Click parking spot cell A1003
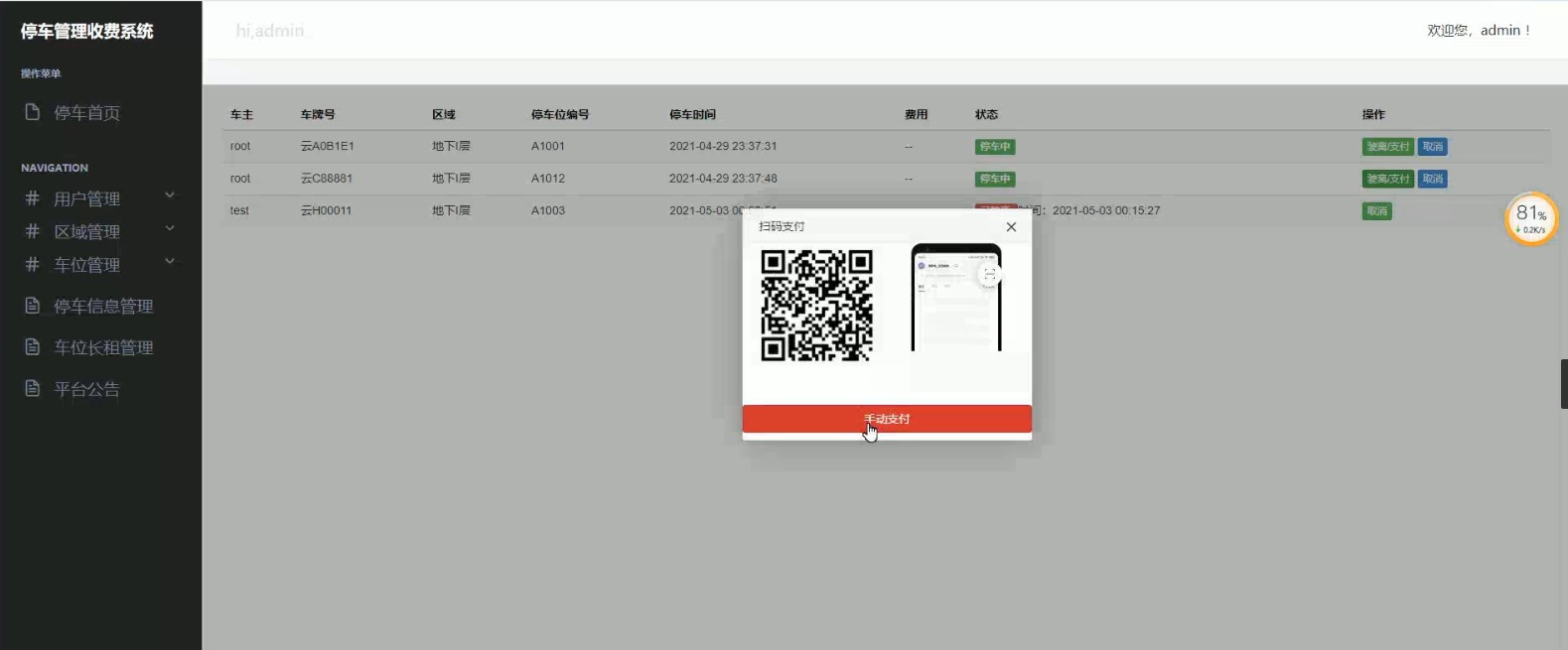Viewport: 1568px width, 650px height. [547, 210]
